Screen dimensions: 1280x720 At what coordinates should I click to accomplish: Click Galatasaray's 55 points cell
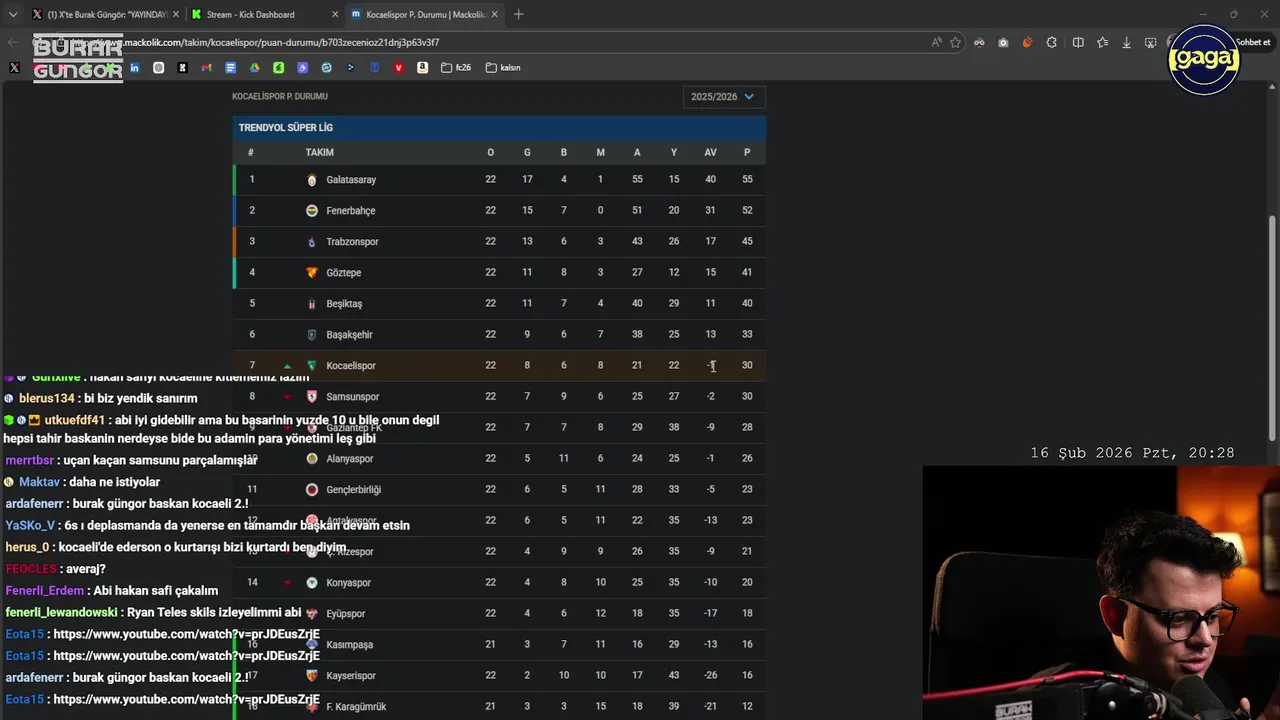pos(747,180)
